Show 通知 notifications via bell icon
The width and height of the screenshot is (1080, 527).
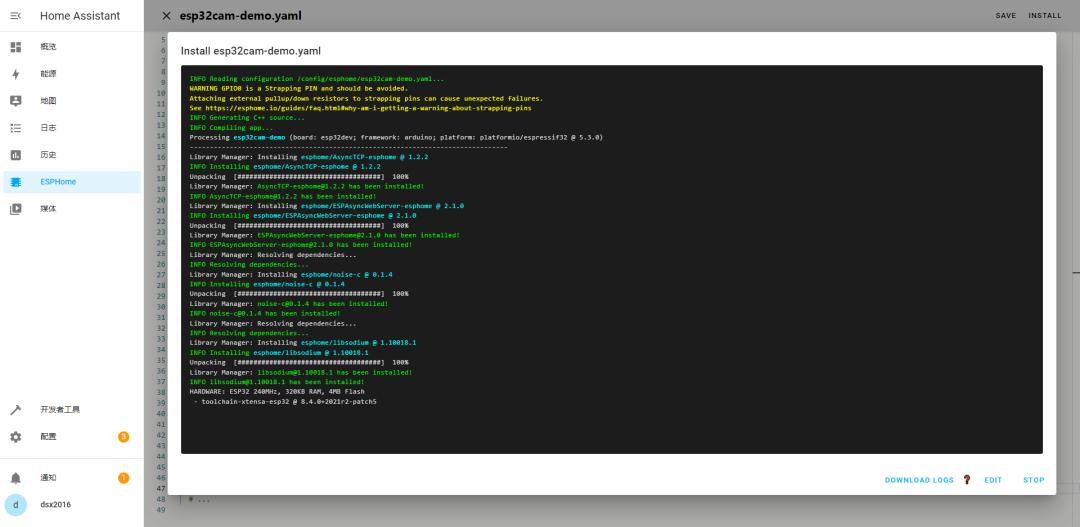(x=16, y=478)
